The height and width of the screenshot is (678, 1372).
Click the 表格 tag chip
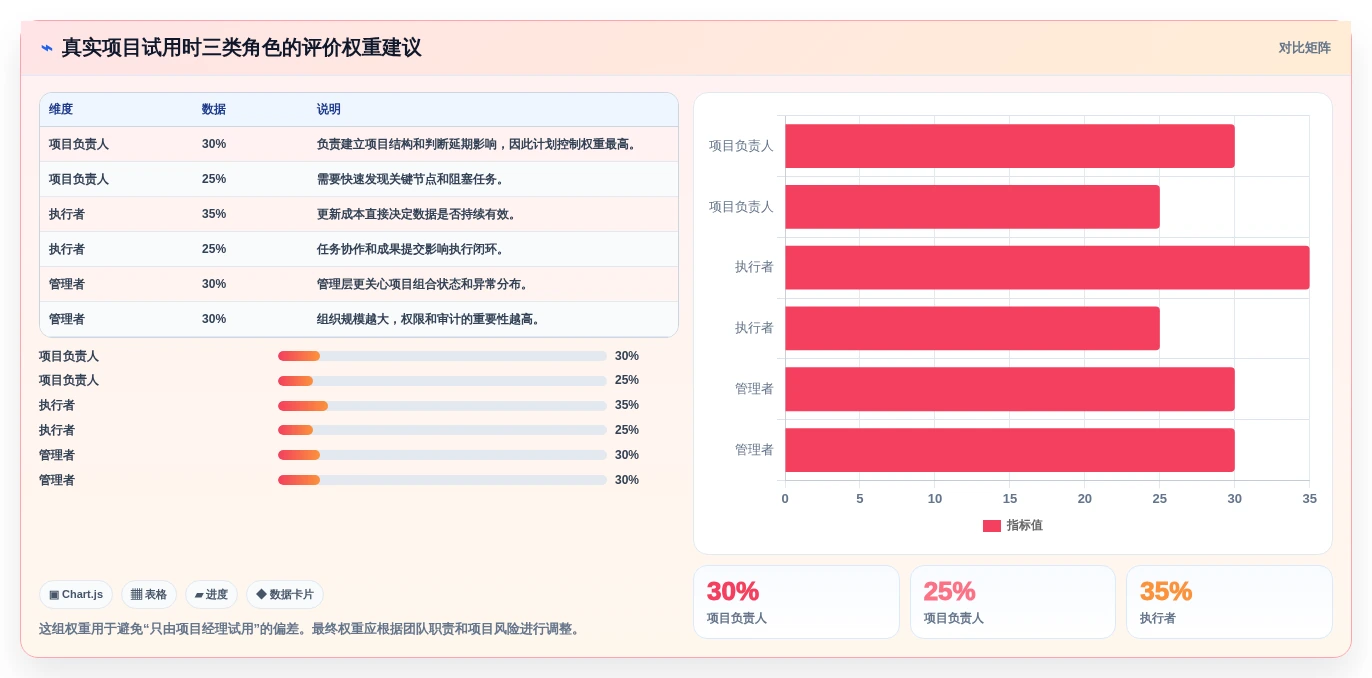pos(149,594)
